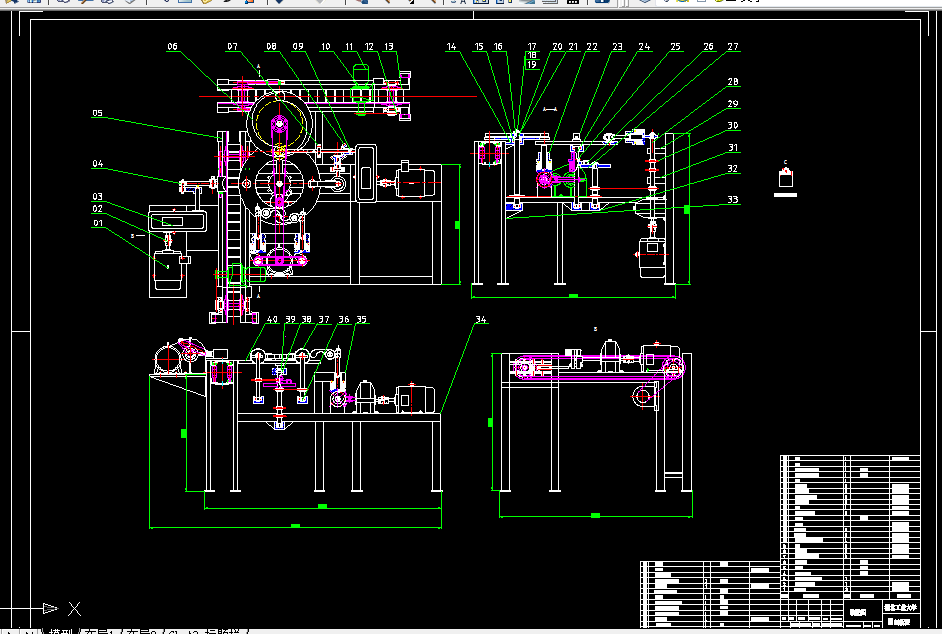This screenshot has width=942, height=634.
Task: Click part number label 29
Action: [x=733, y=104]
